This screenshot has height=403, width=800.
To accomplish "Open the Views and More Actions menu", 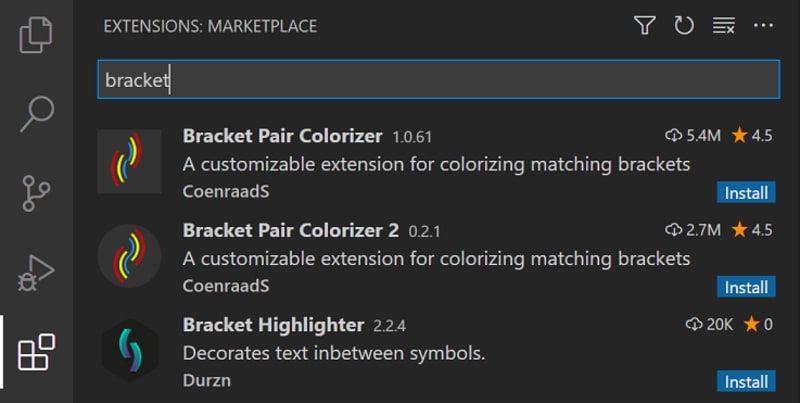I will (x=763, y=25).
